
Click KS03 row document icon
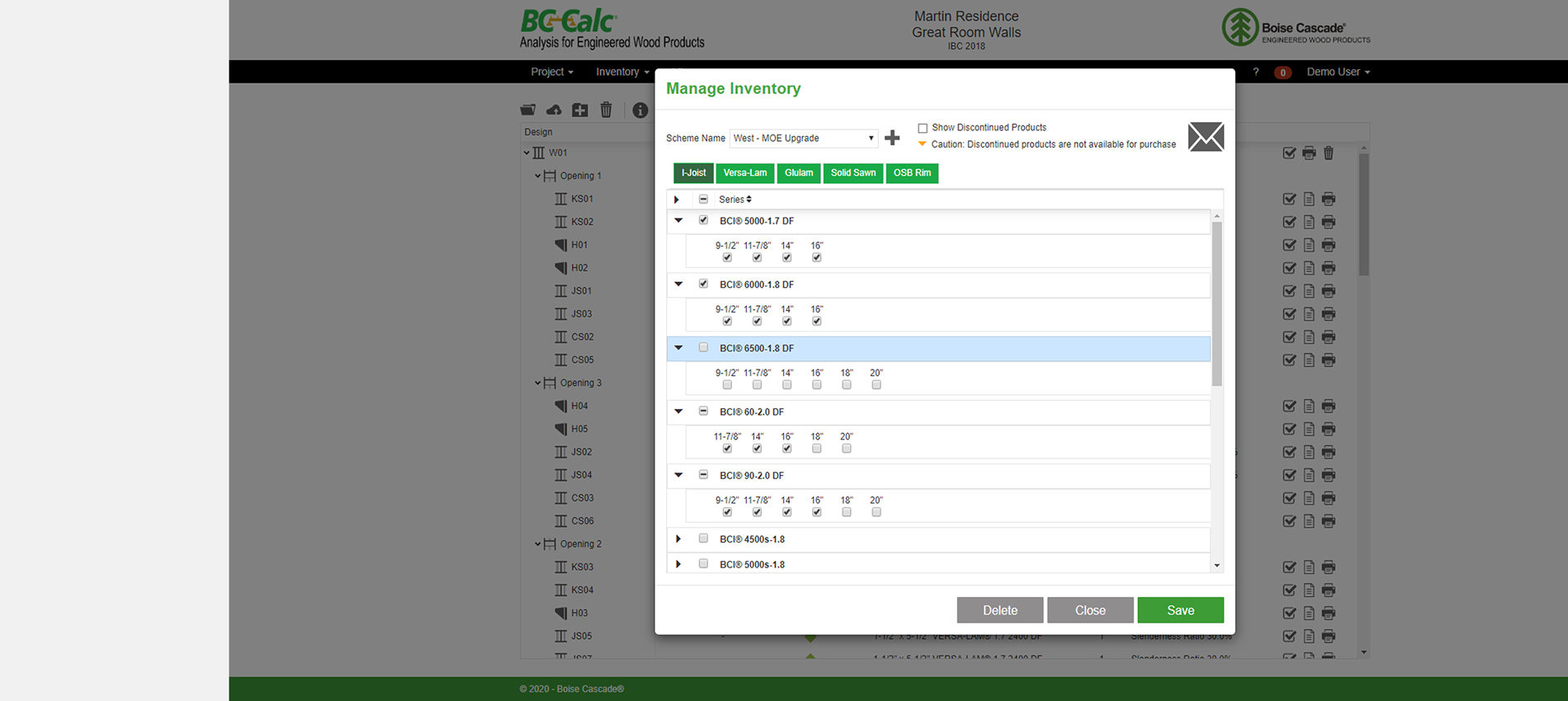point(1309,567)
